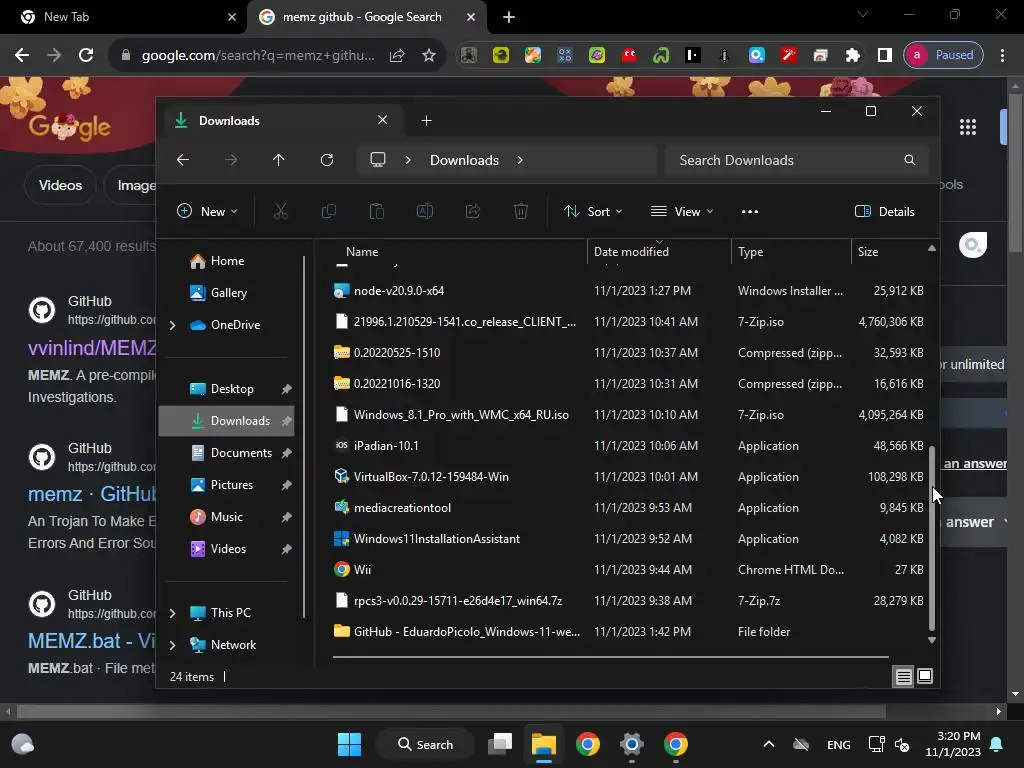
Task: Click the file list scroll-down arrow
Action: (x=932, y=641)
